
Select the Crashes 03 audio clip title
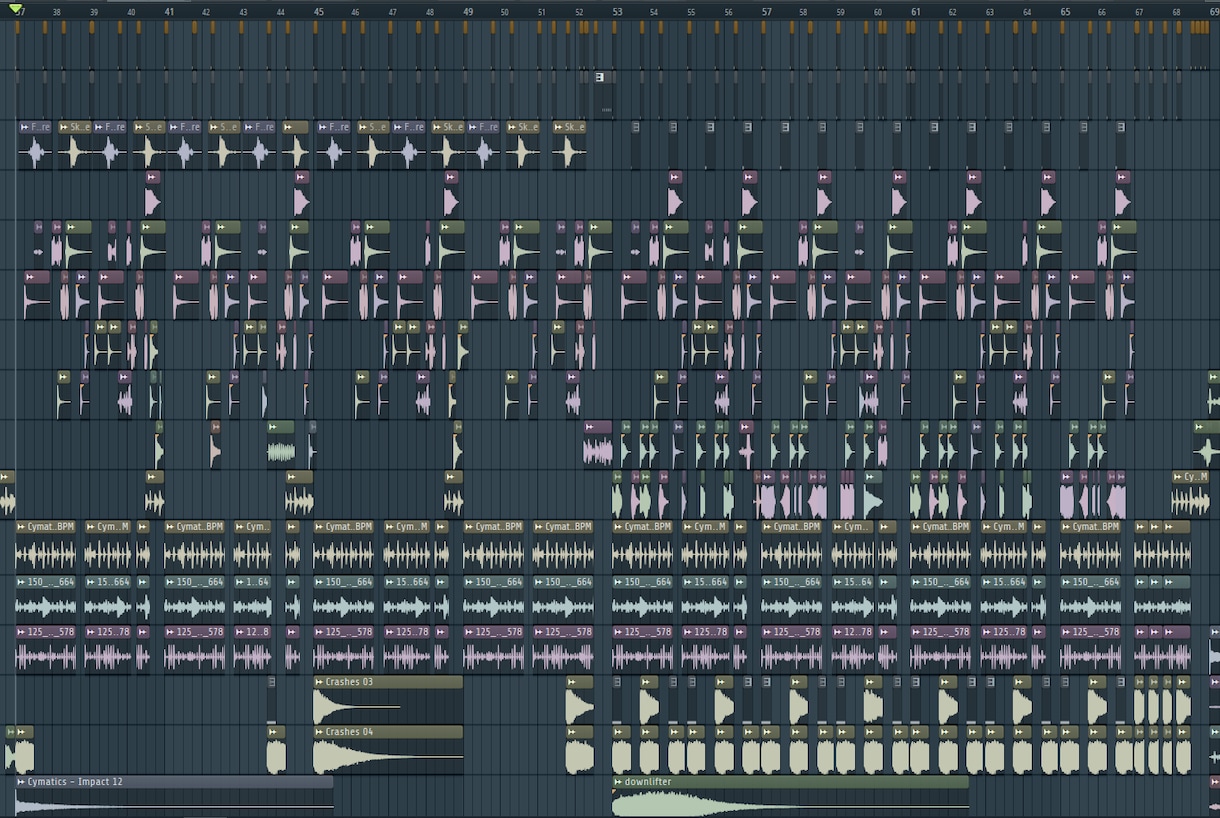tap(349, 682)
